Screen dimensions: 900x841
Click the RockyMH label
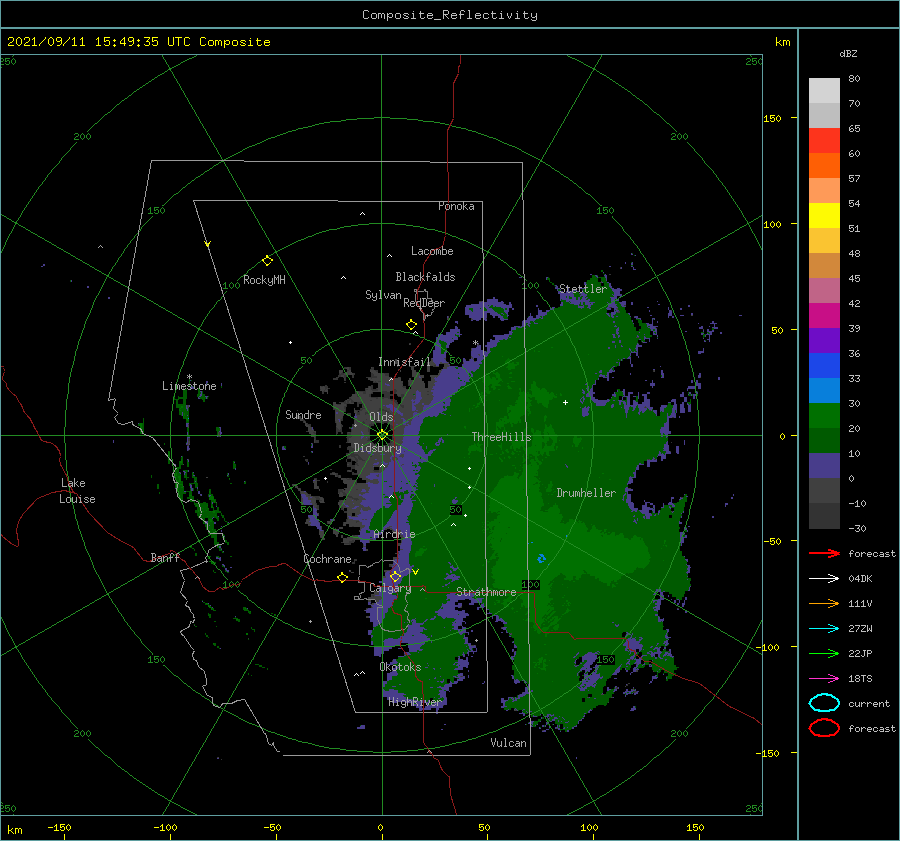[x=264, y=280]
